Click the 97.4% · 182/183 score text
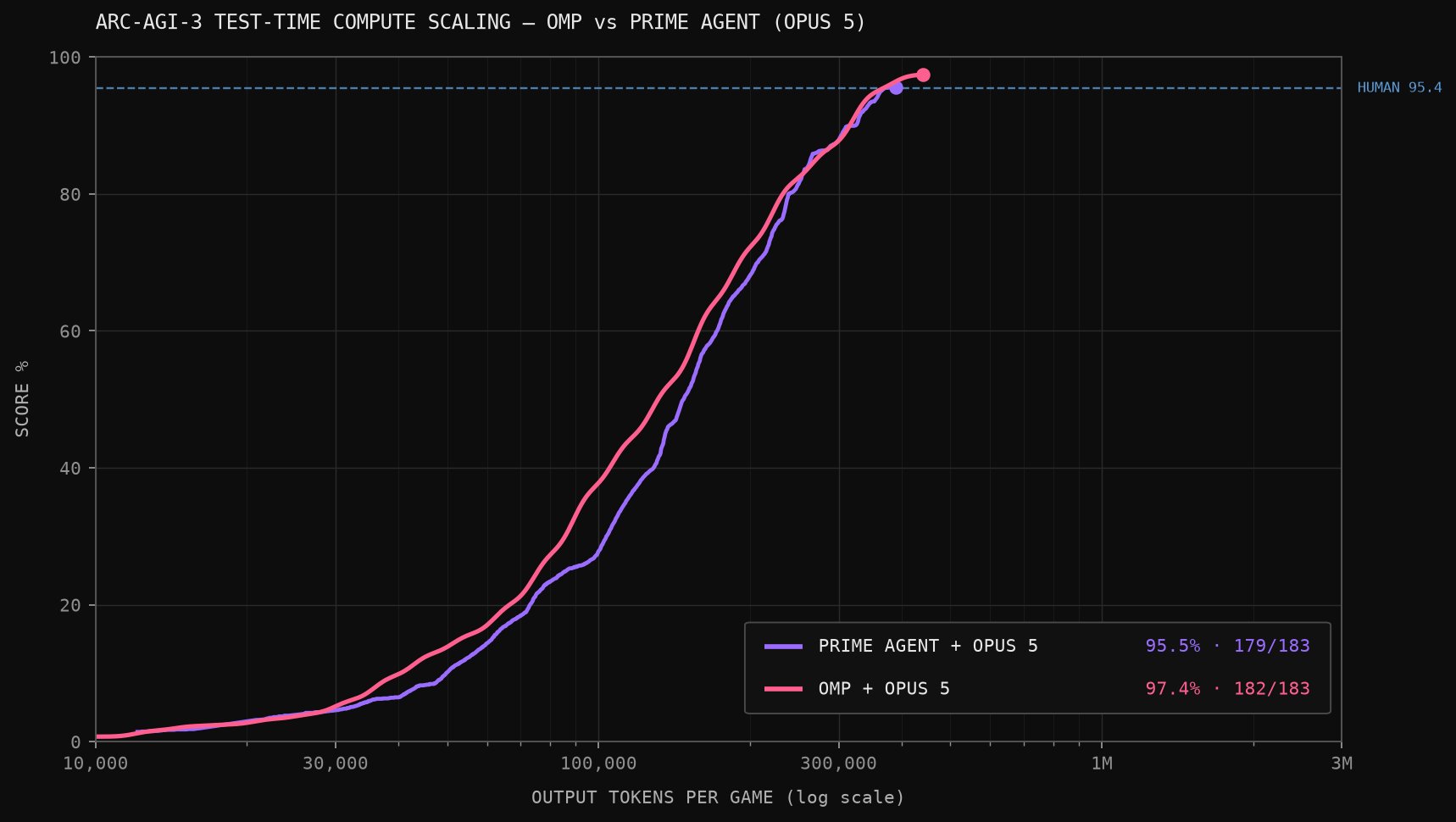 [x=1227, y=688]
